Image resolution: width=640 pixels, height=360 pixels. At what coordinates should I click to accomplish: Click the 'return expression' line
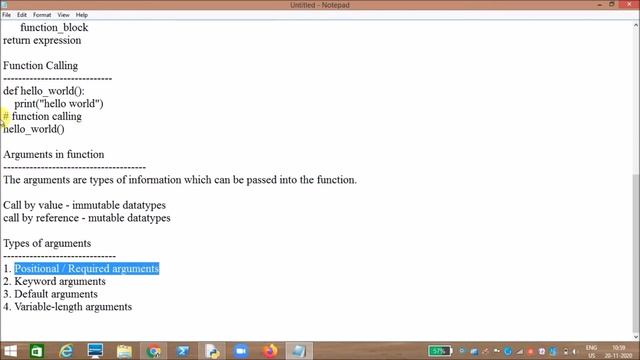click(42, 40)
